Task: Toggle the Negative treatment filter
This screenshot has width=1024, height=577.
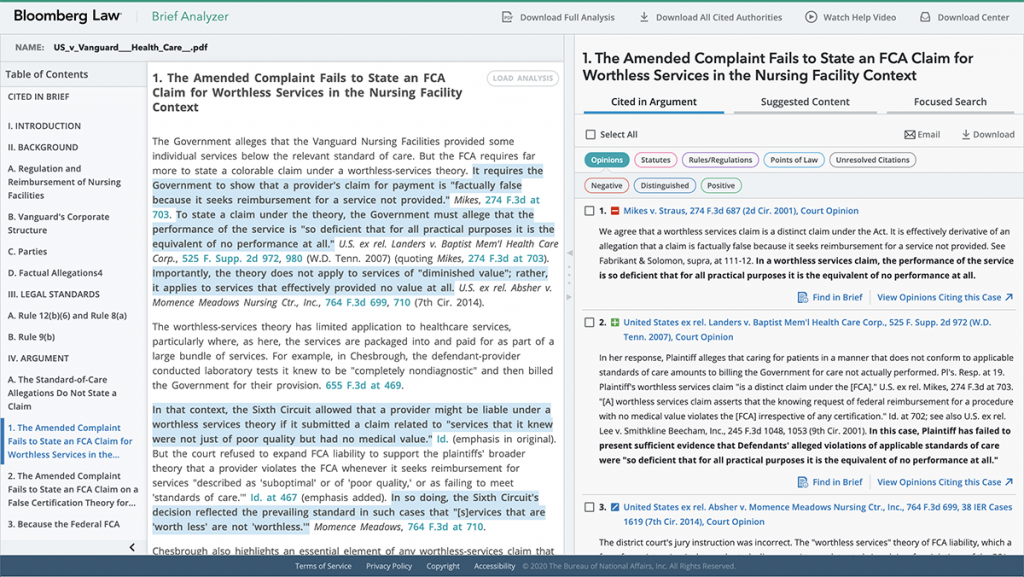Action: point(606,185)
